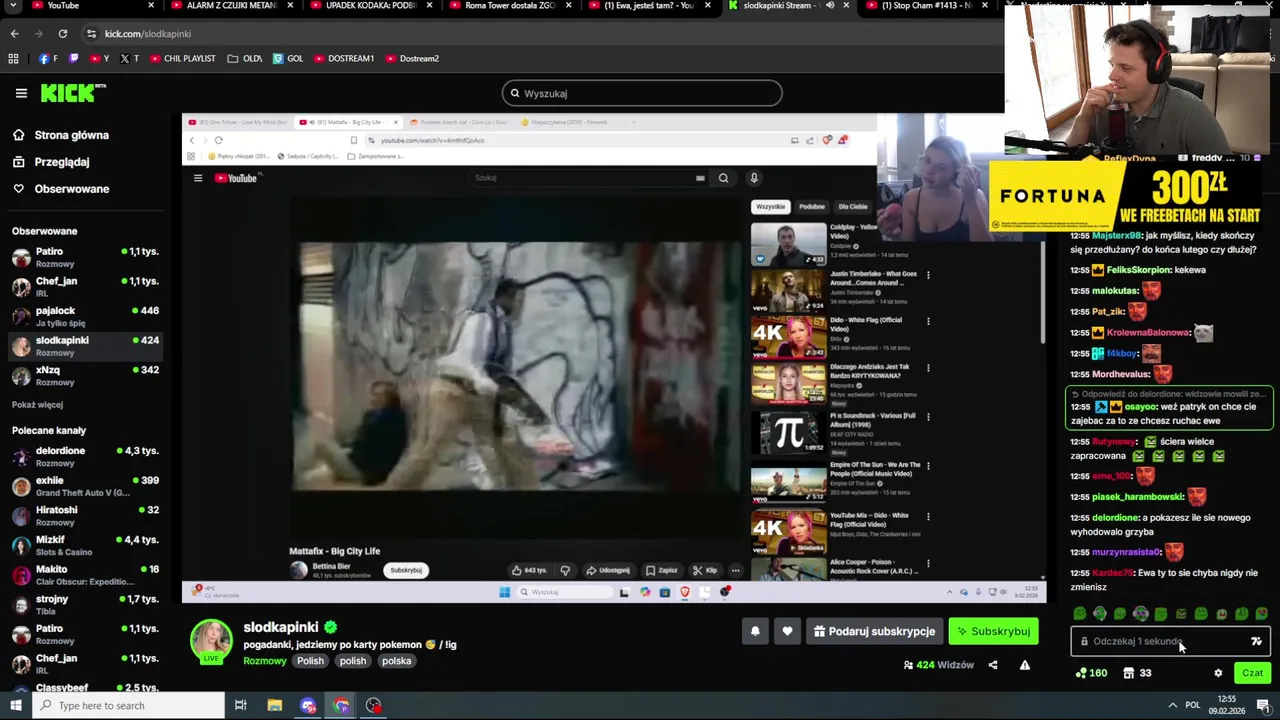Switch to the Ewa, jesteś tam tab

[x=650, y=6]
